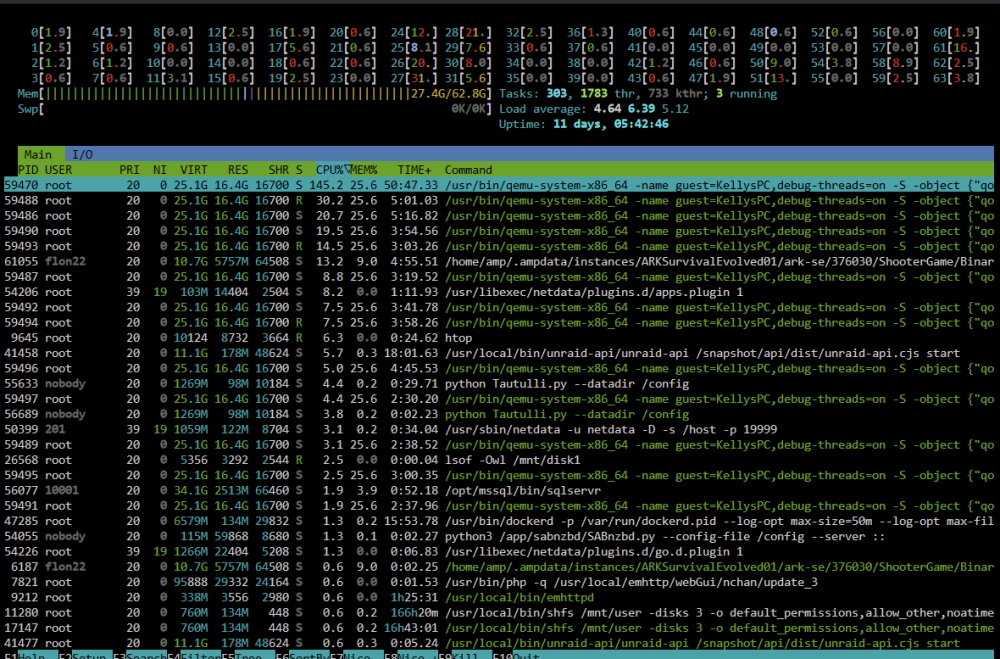Select emhttpd process PID 9212
This screenshot has height=659, width=1000.
coord(499,597)
